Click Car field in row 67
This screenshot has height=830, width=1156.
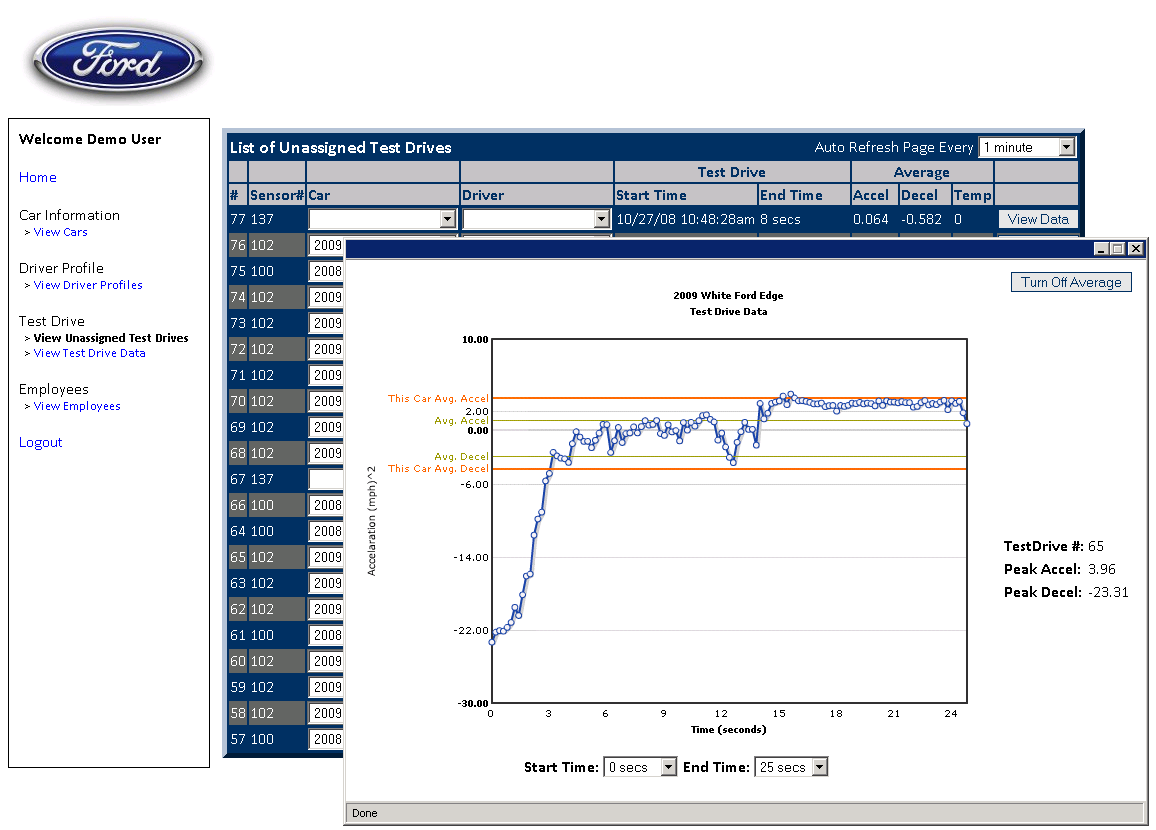tap(326, 479)
